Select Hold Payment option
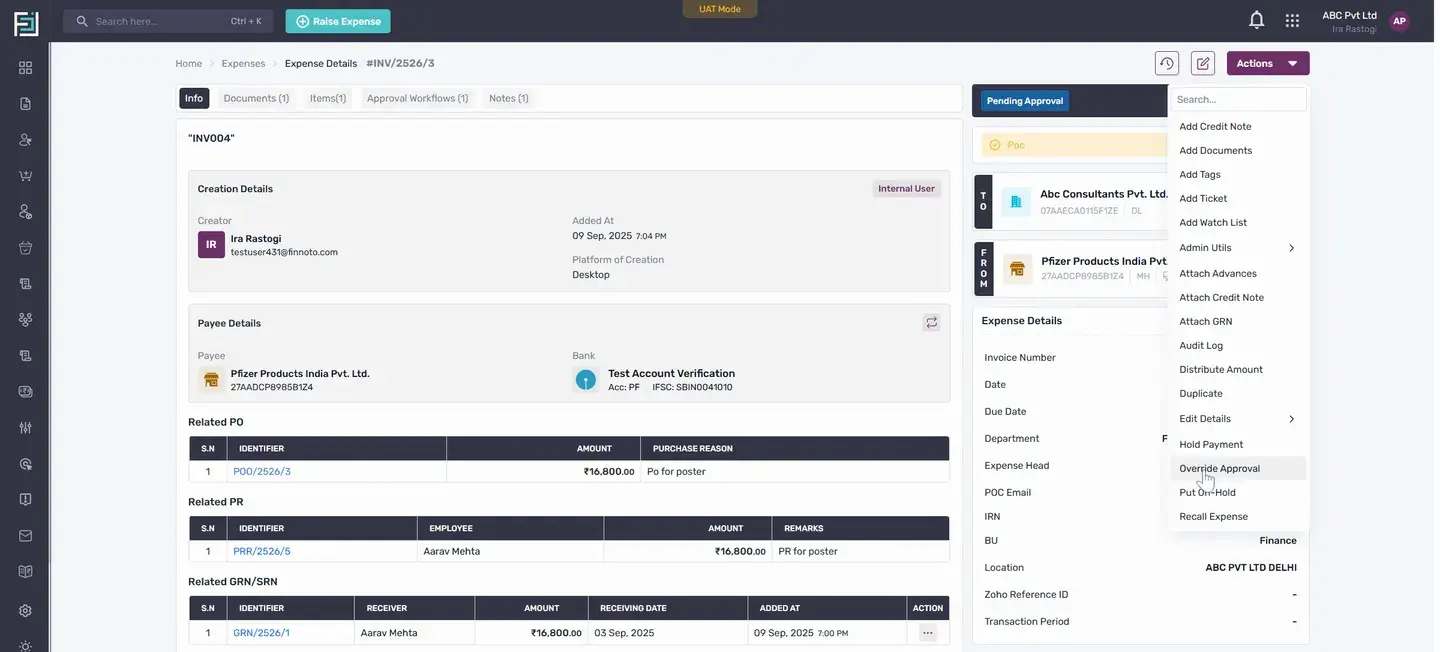The width and height of the screenshot is (1440, 652). [1238, 445]
